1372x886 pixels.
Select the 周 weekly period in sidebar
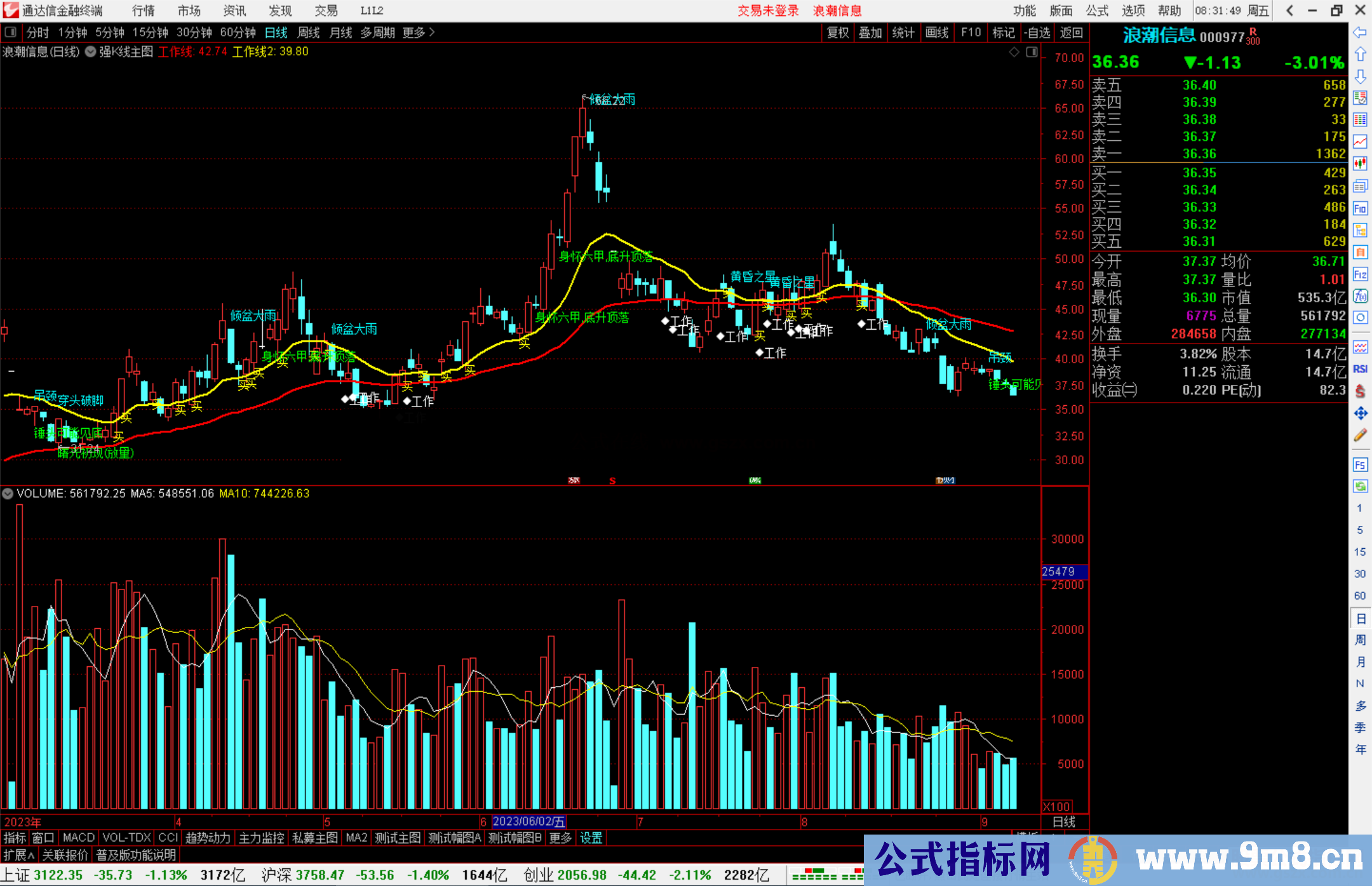[1360, 640]
